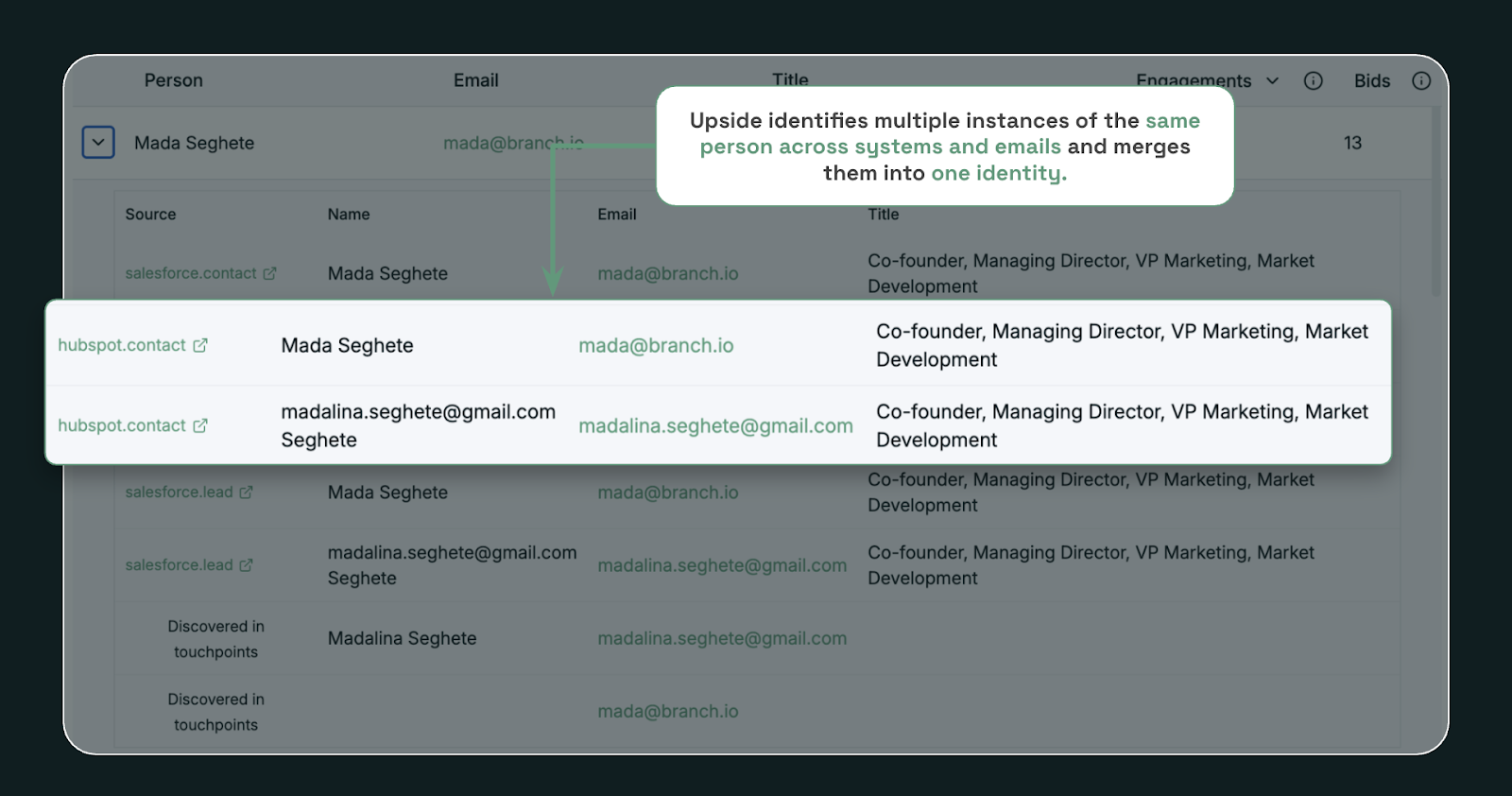The height and width of the screenshot is (796, 1512).
Task: Open the salesforce.contact source link
Action: [191, 273]
